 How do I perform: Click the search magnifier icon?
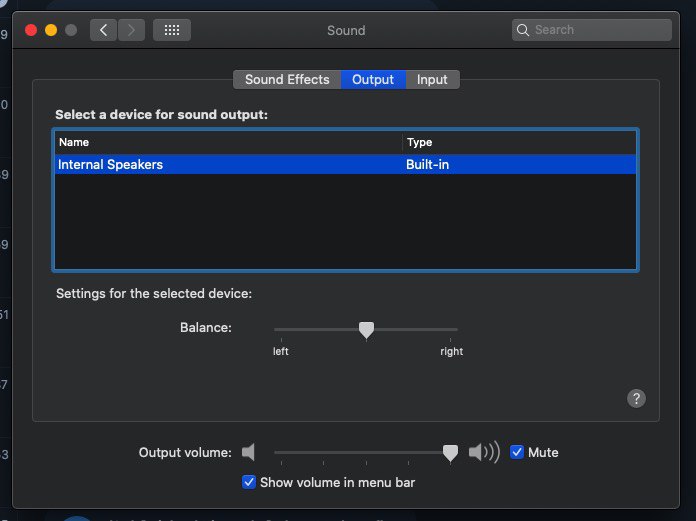point(523,30)
